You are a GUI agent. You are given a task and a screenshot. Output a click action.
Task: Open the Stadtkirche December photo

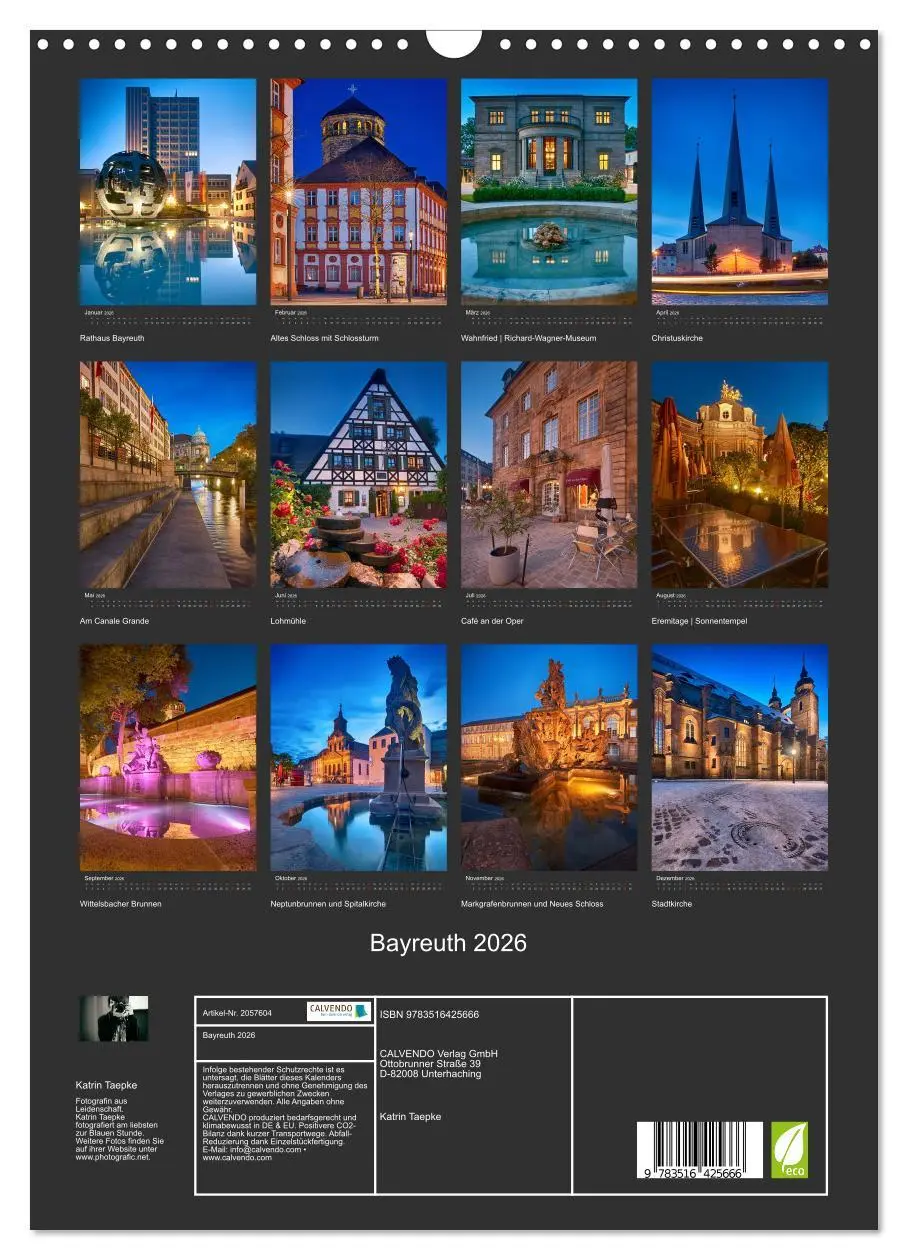[x=740, y=757]
